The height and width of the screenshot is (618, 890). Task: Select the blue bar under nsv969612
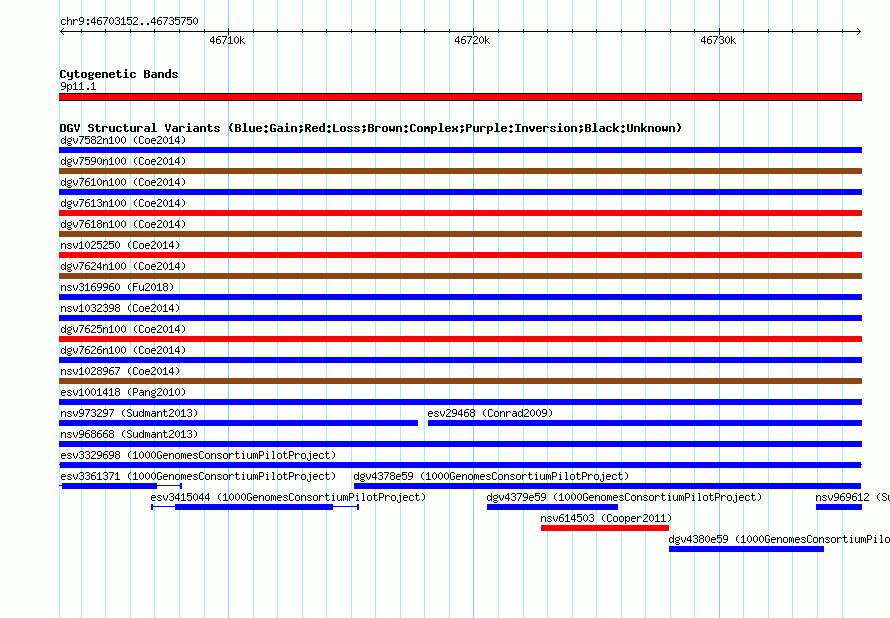click(839, 507)
